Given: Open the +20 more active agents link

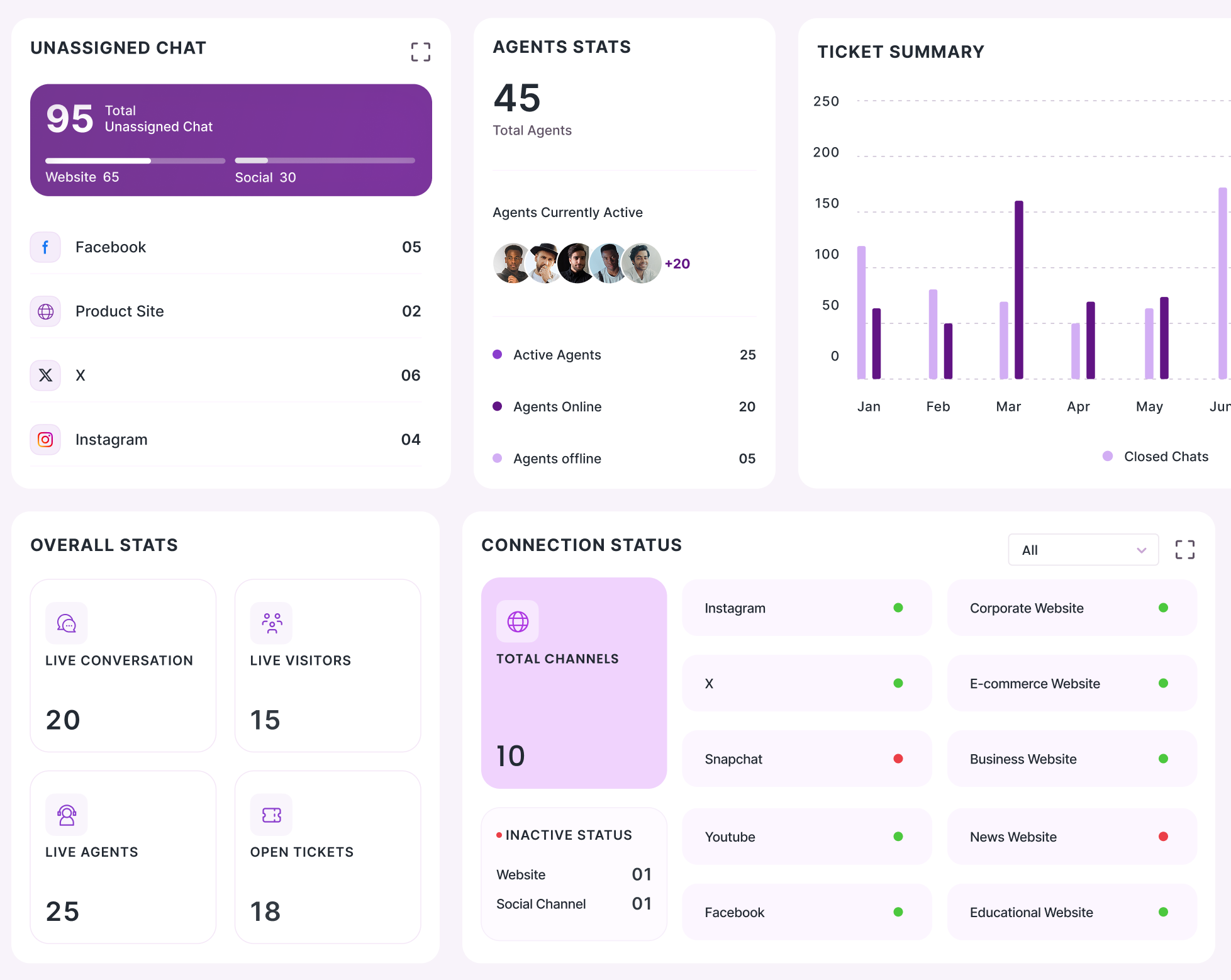Looking at the screenshot, I should [x=677, y=264].
